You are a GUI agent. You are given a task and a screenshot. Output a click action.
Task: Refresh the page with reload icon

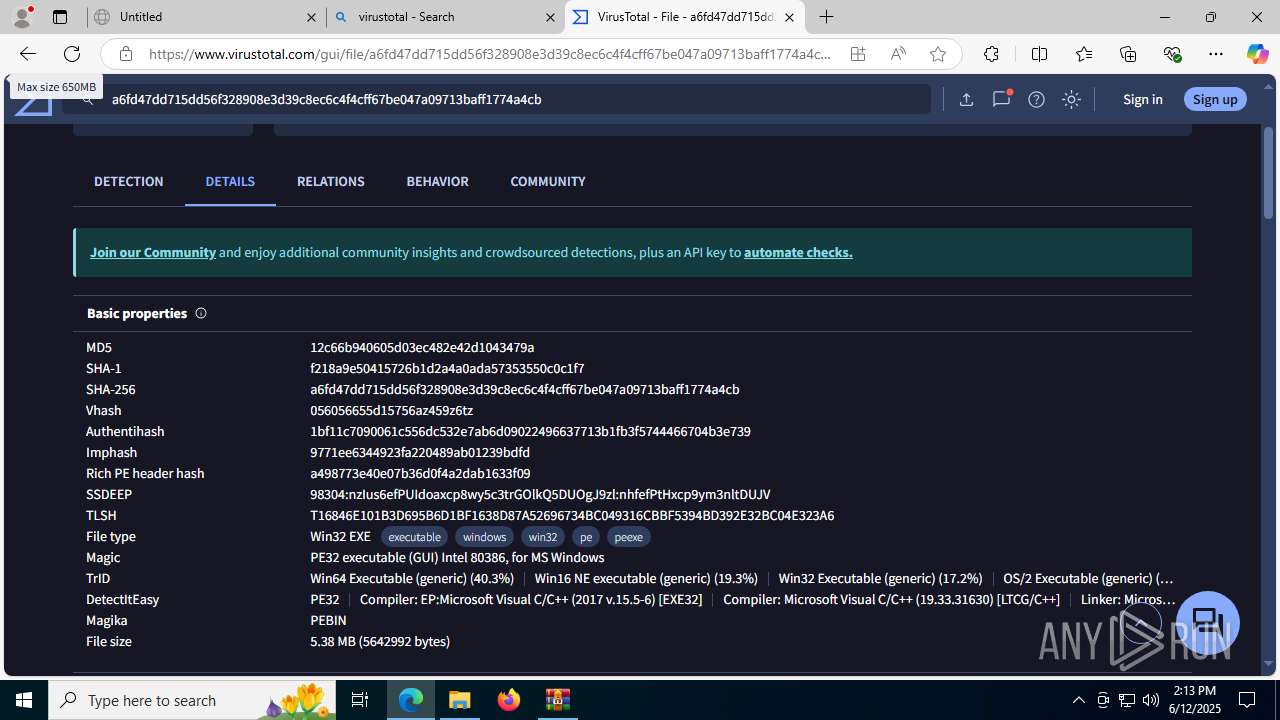pos(72,54)
